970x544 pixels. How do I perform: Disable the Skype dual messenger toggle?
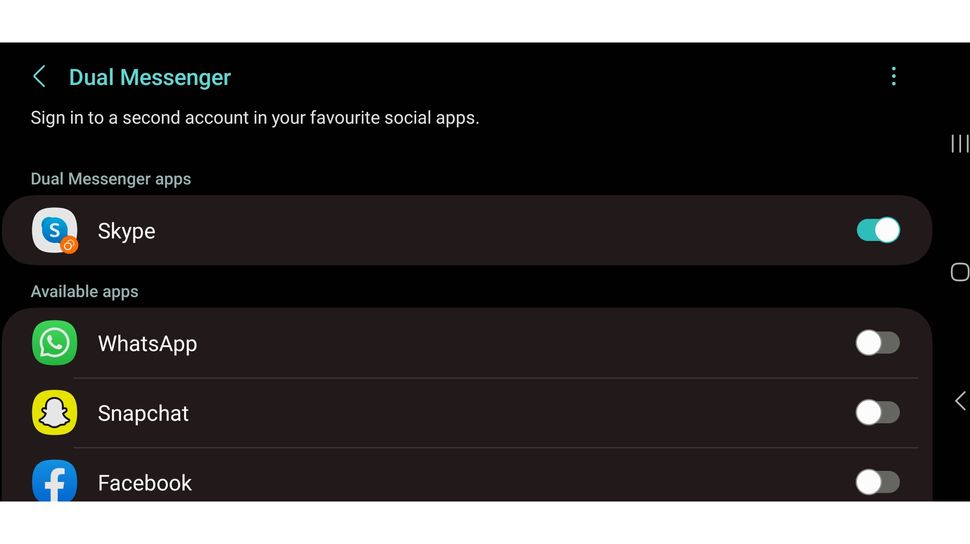point(878,231)
